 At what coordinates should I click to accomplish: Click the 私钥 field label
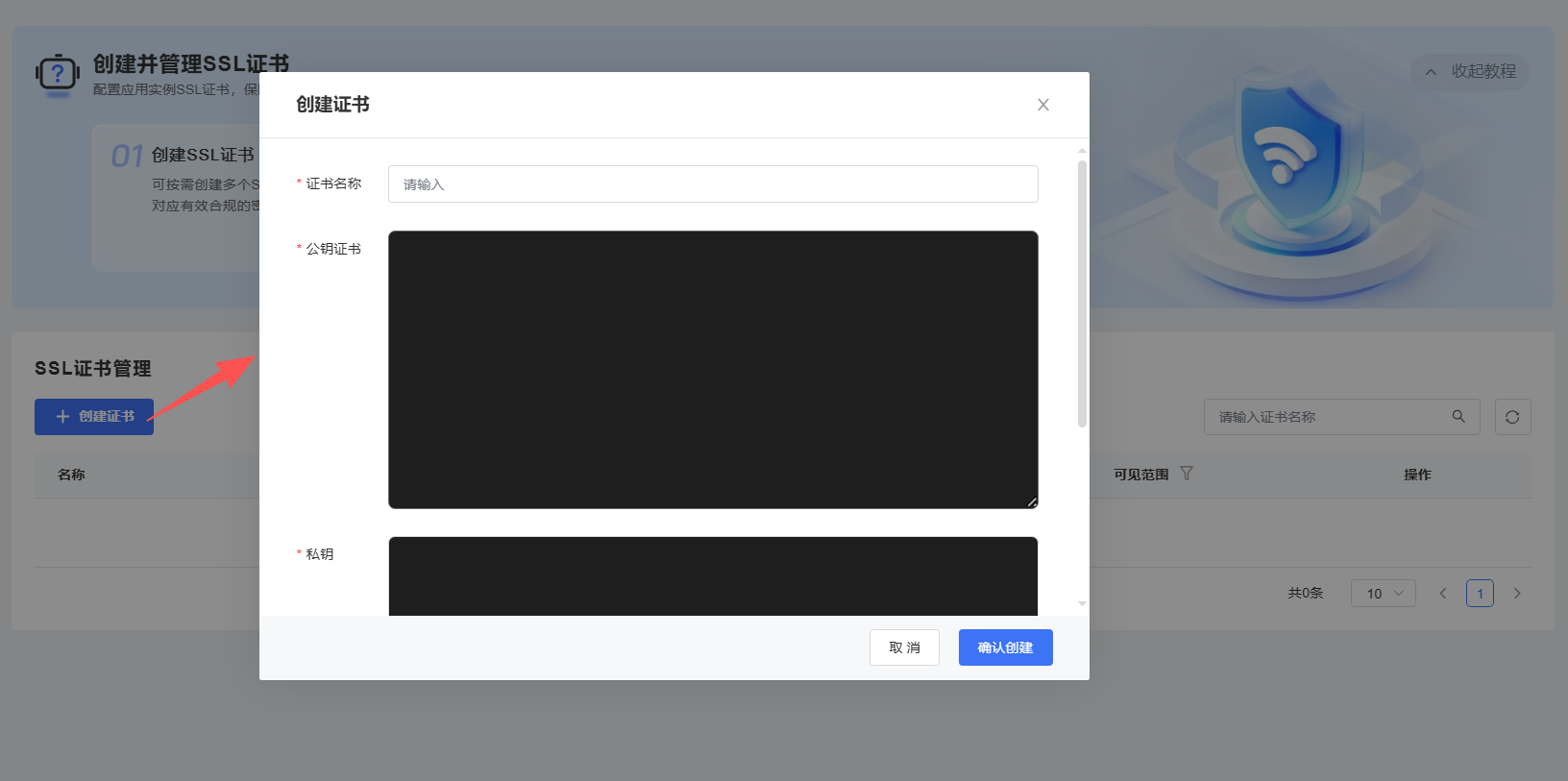(320, 554)
